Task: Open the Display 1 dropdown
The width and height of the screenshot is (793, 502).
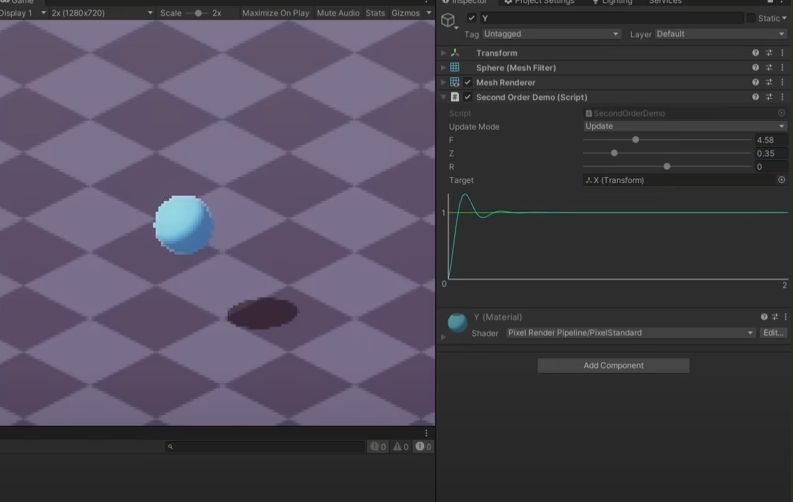Action: 23,13
